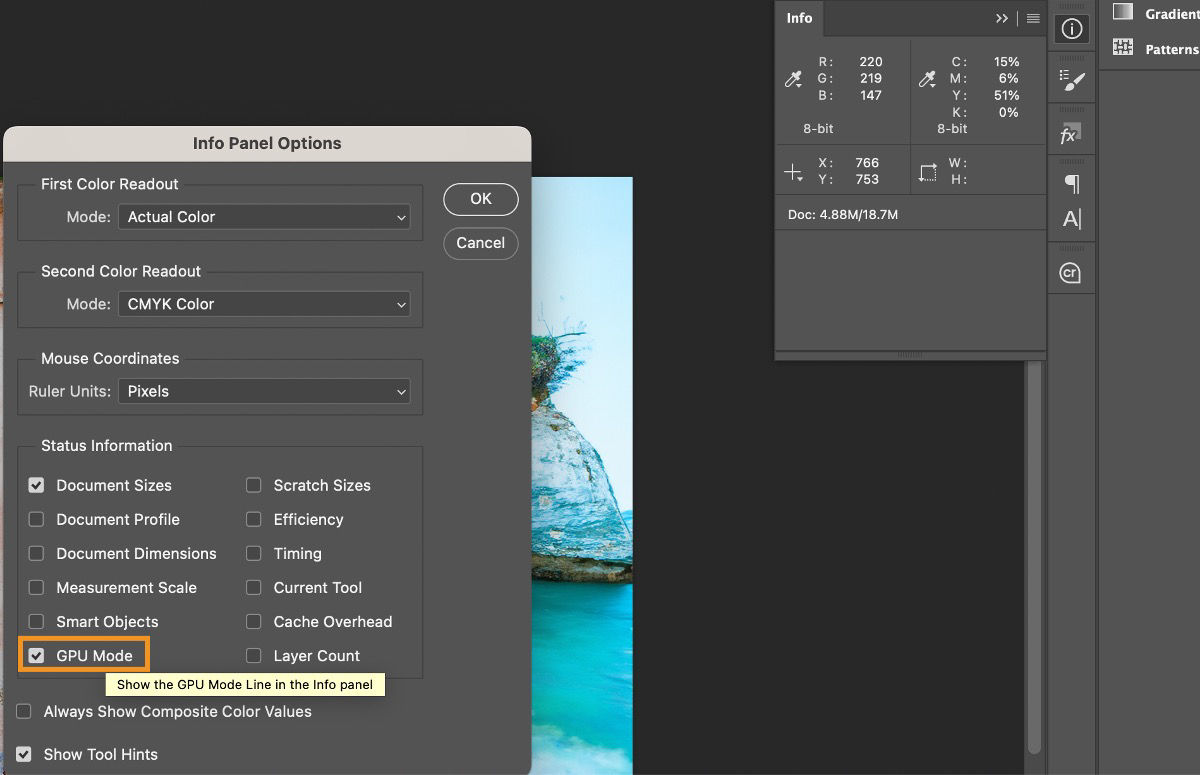
Task: Open the Ruler Units dropdown showing Pixels
Action: tap(264, 391)
